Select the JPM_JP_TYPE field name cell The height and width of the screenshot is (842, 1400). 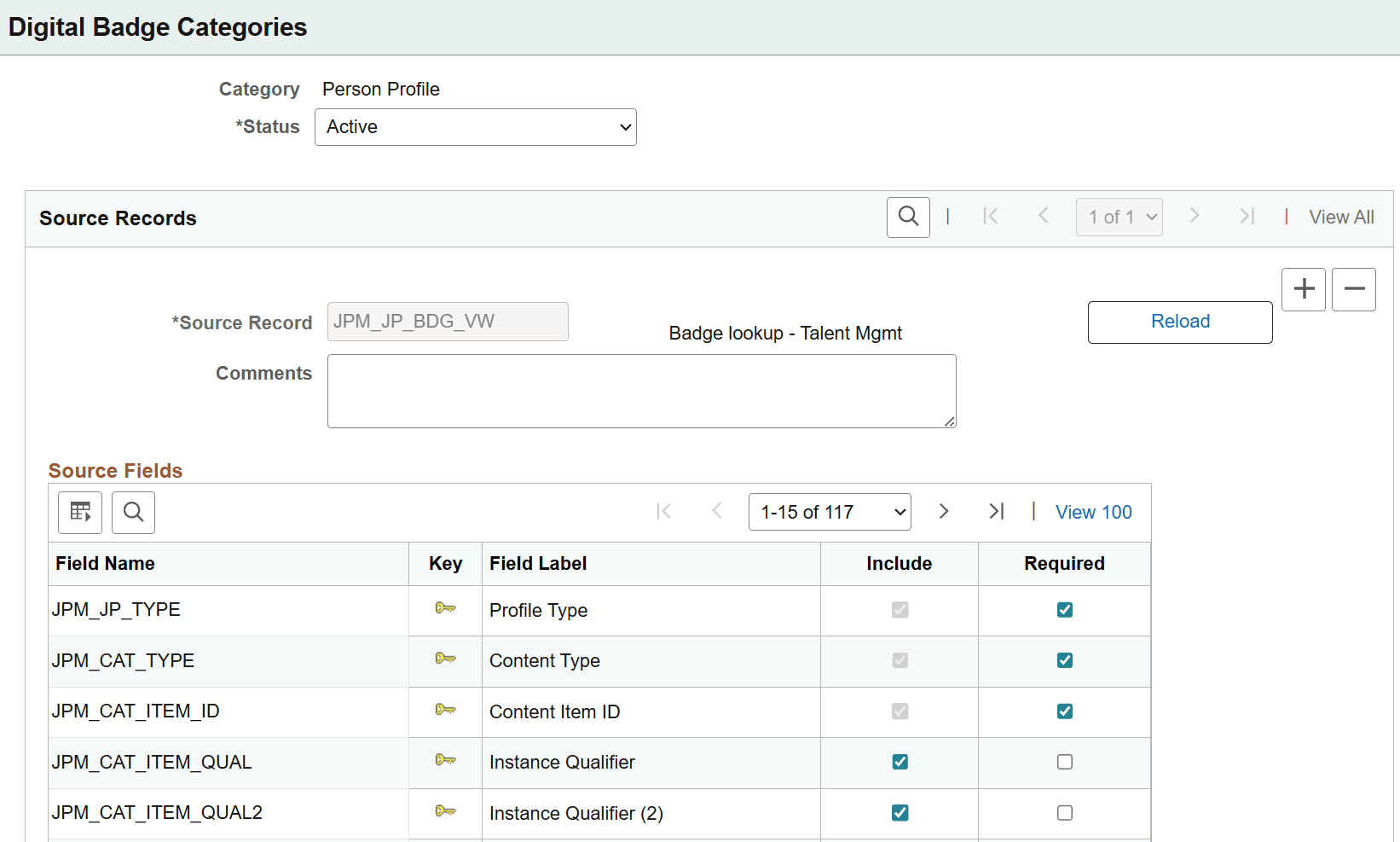click(x=116, y=609)
